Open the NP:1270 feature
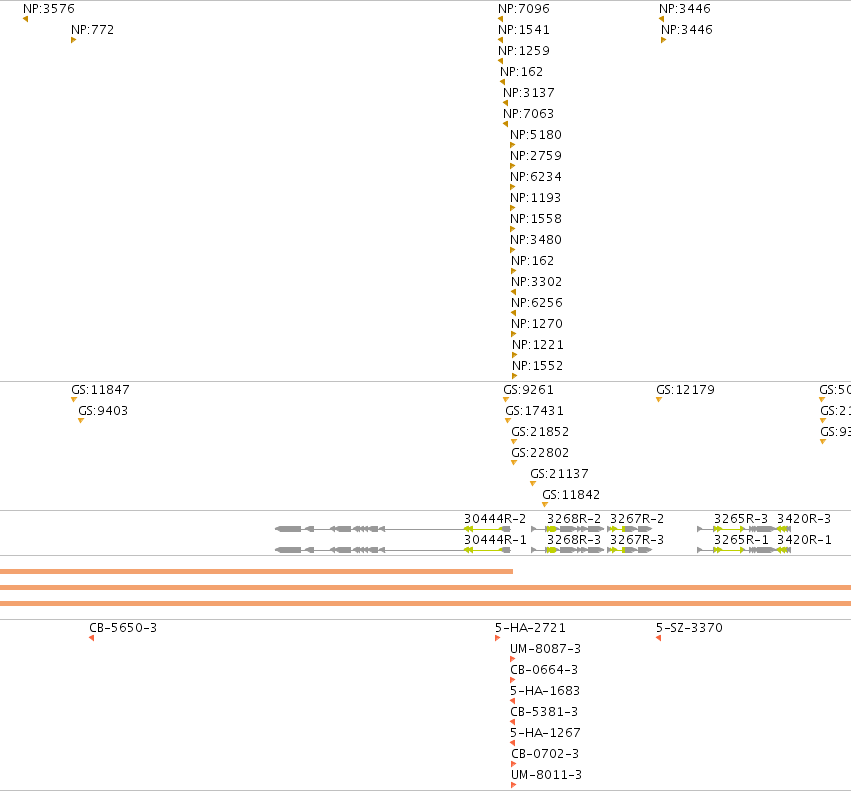 [537, 324]
